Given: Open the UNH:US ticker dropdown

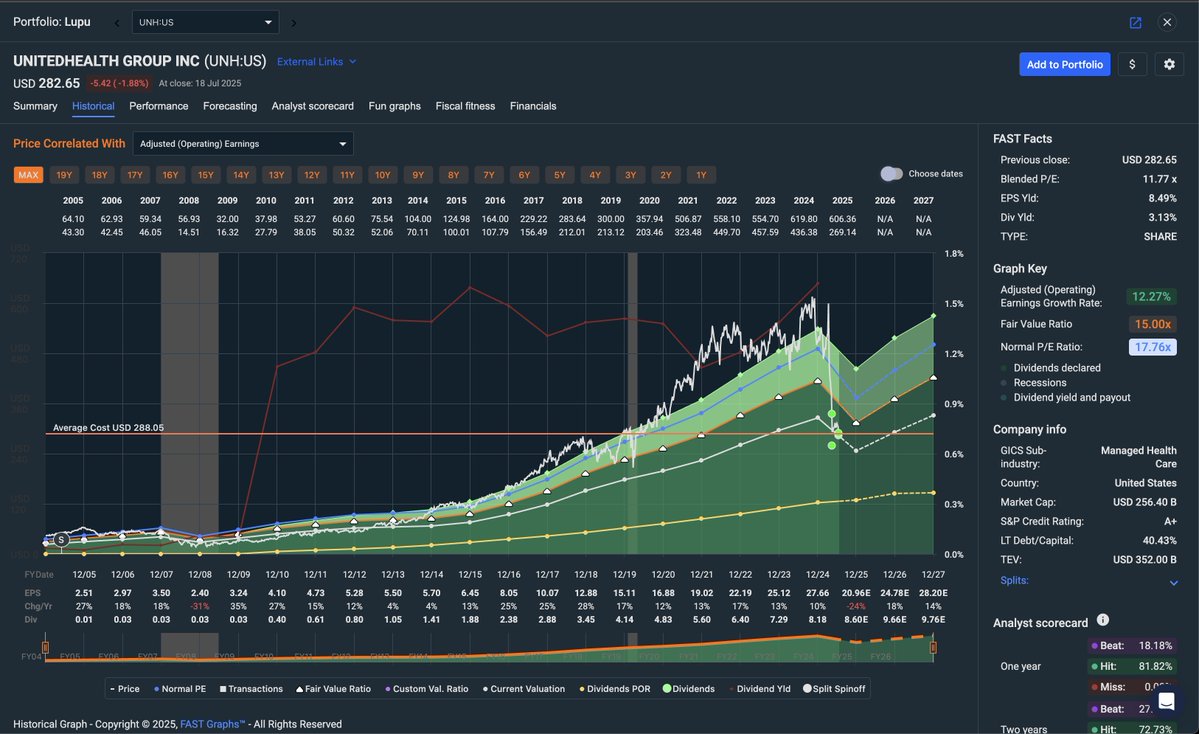Looking at the screenshot, I should point(205,22).
